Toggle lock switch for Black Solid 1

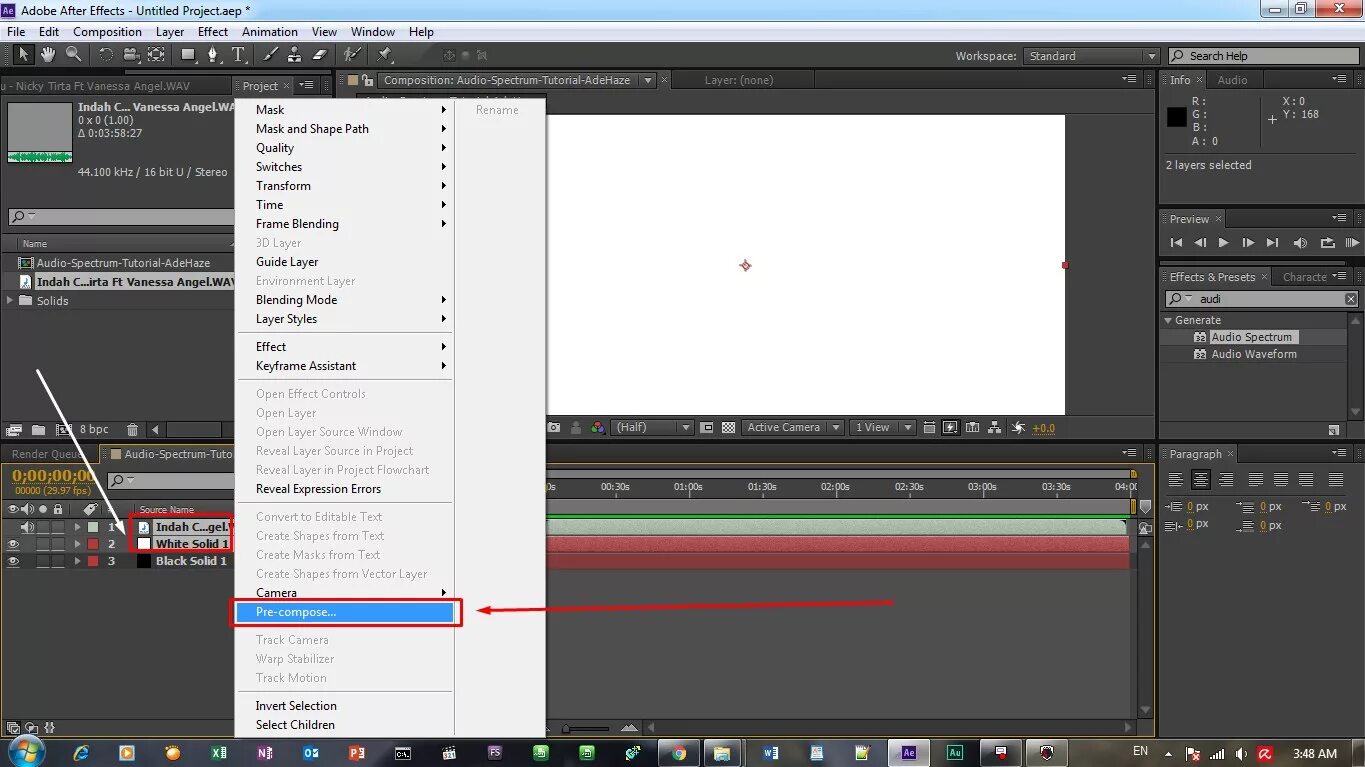[58, 561]
